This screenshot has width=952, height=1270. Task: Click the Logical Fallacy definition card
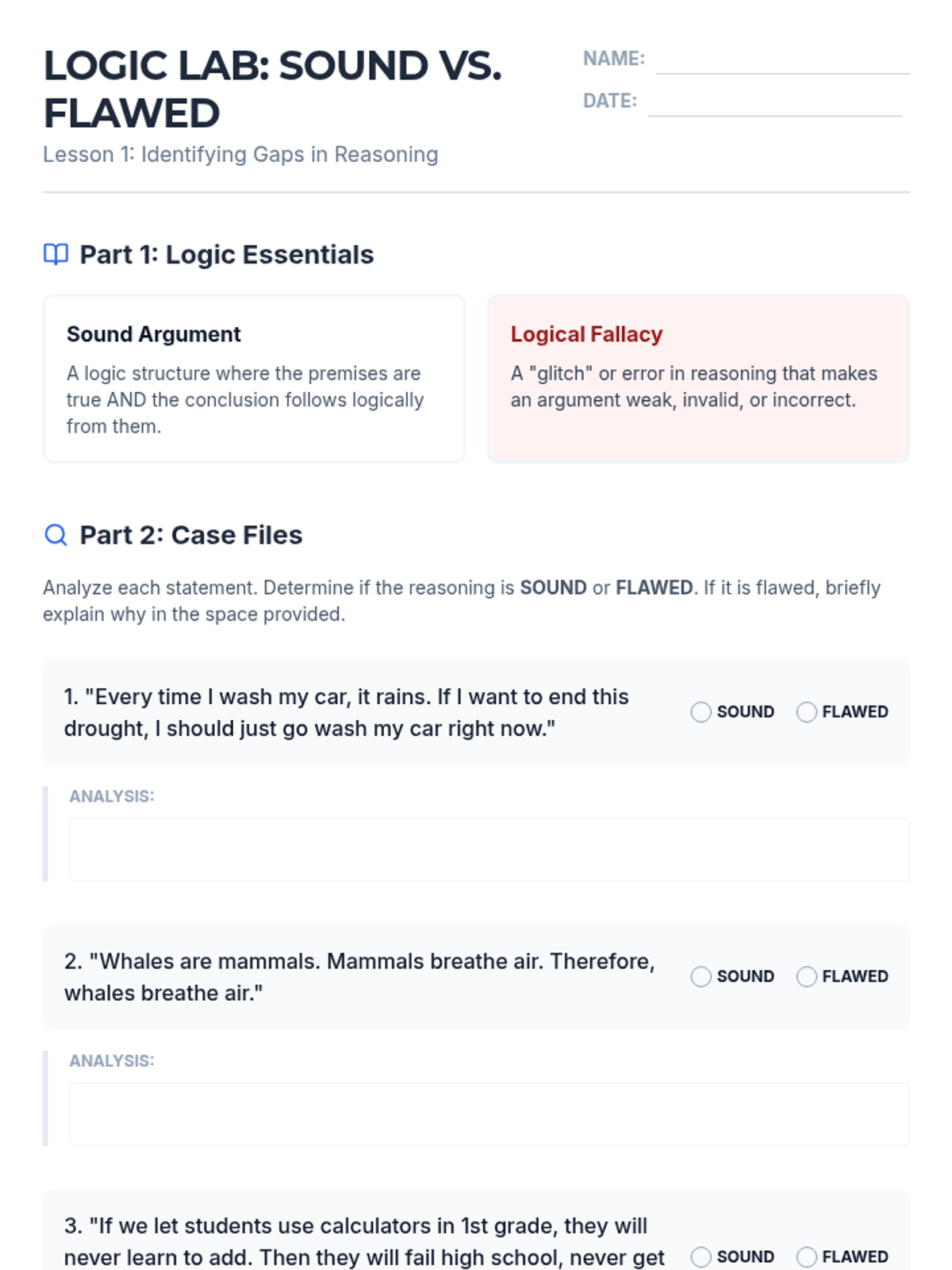[x=698, y=379]
